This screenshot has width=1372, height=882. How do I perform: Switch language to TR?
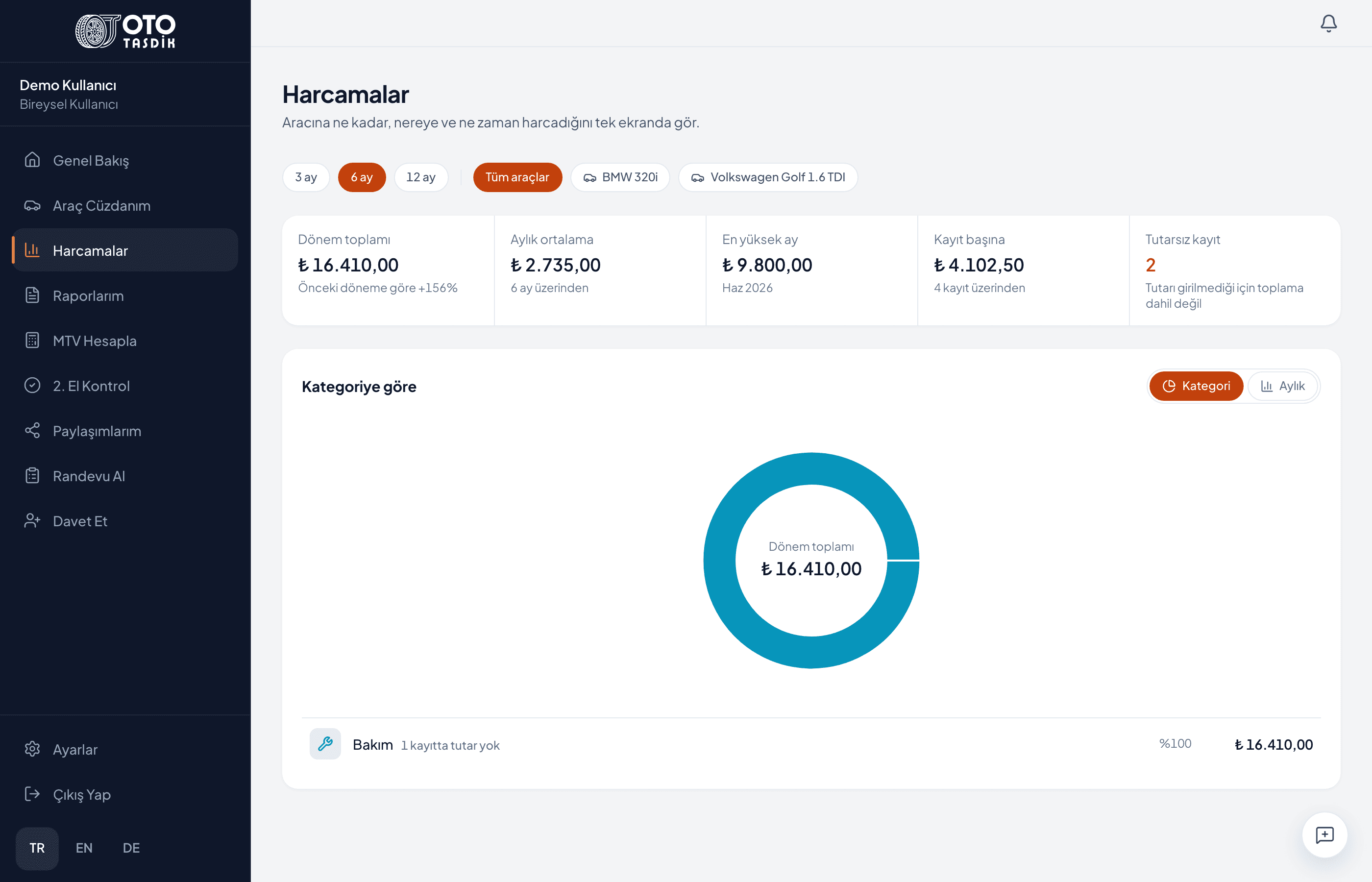(x=37, y=848)
